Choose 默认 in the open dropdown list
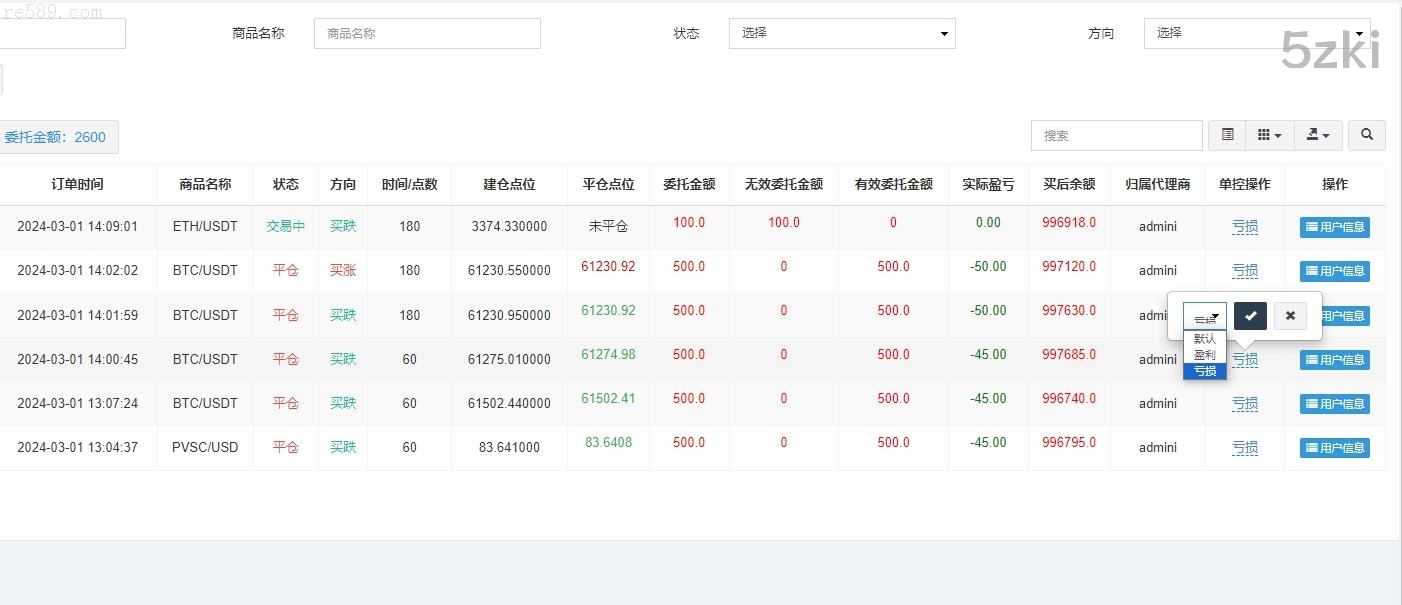The width and height of the screenshot is (1402, 605). pos(1205,339)
